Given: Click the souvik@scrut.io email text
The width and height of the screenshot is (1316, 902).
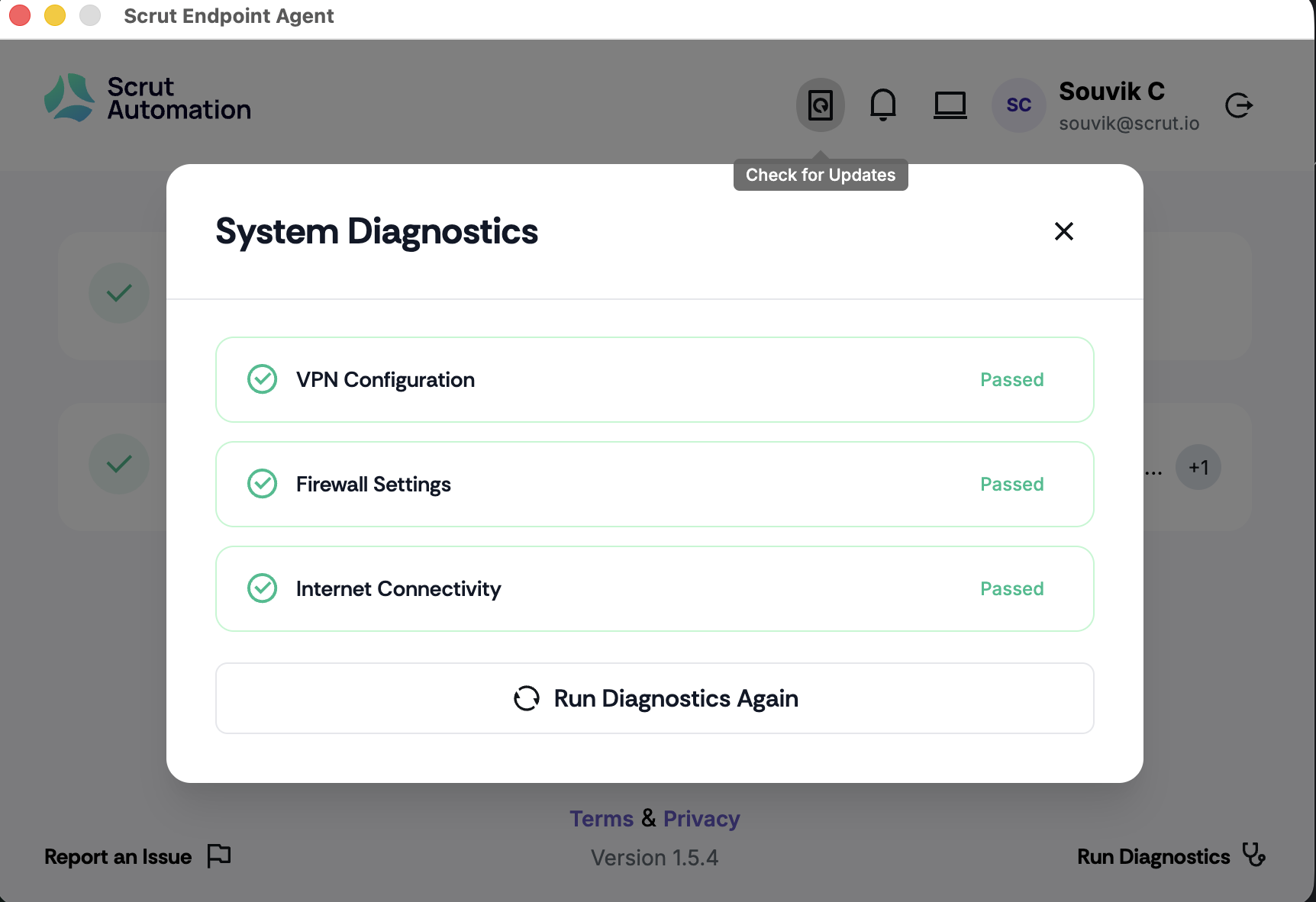Looking at the screenshot, I should (1129, 124).
